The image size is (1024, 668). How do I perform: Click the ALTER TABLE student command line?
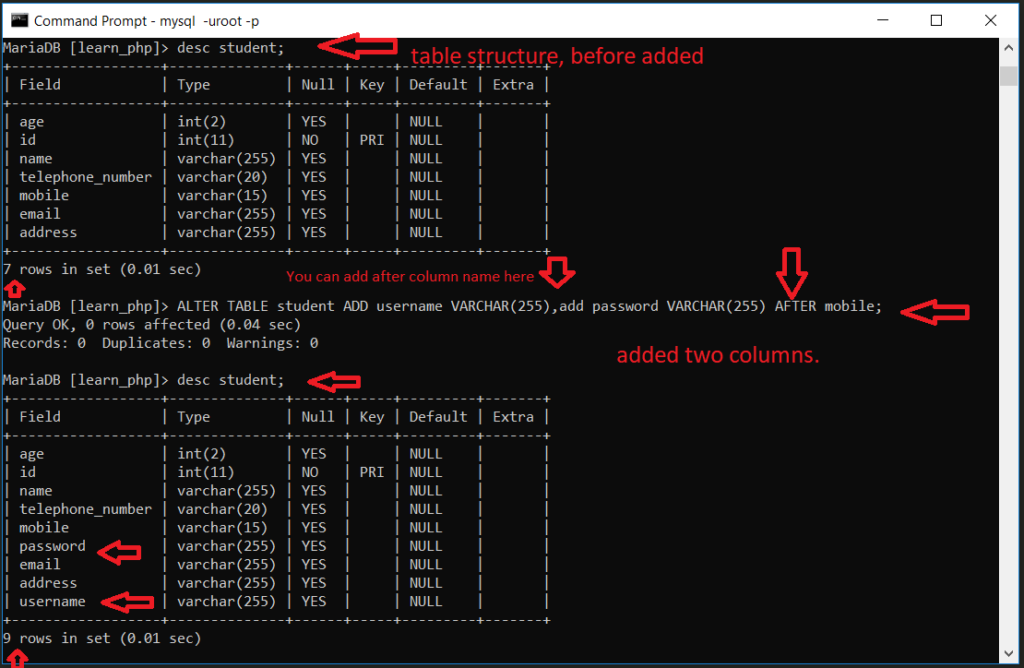(442, 306)
